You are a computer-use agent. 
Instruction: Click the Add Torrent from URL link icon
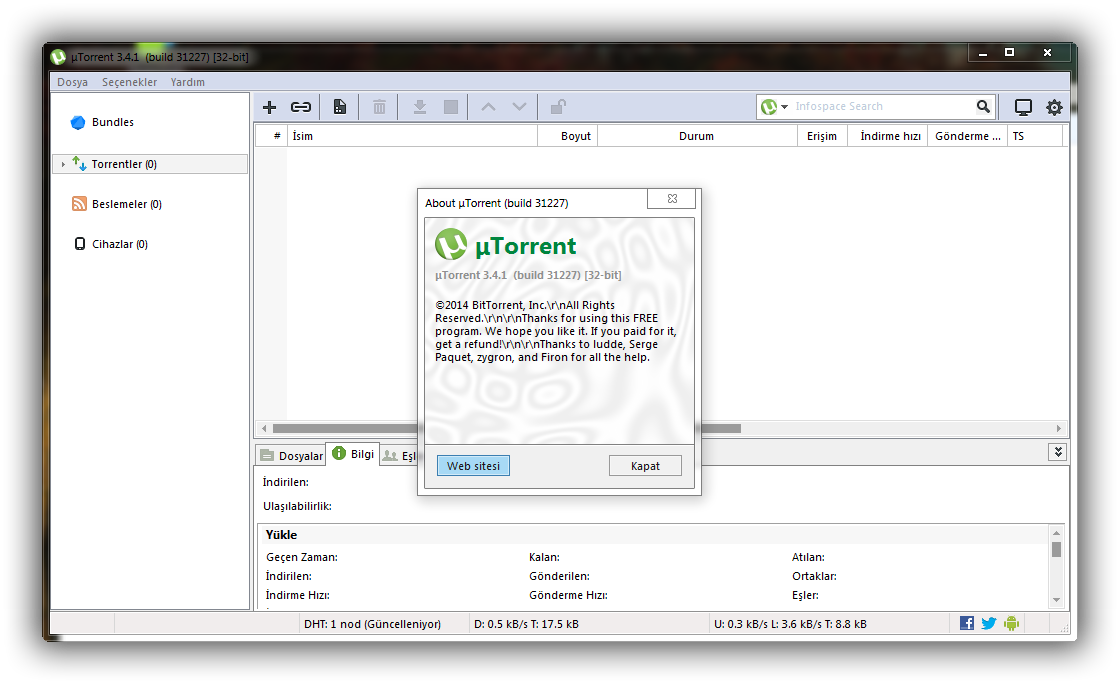[301, 107]
